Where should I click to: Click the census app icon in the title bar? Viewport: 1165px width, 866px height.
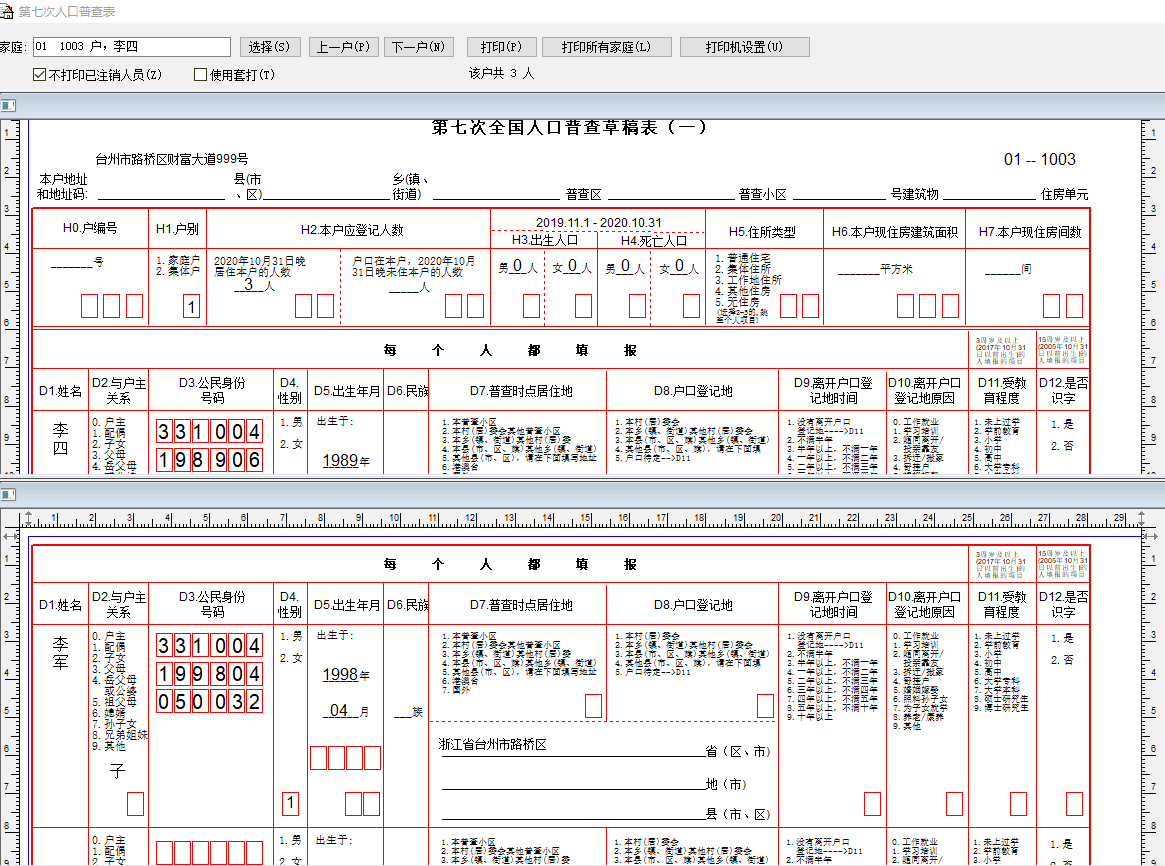(8, 11)
